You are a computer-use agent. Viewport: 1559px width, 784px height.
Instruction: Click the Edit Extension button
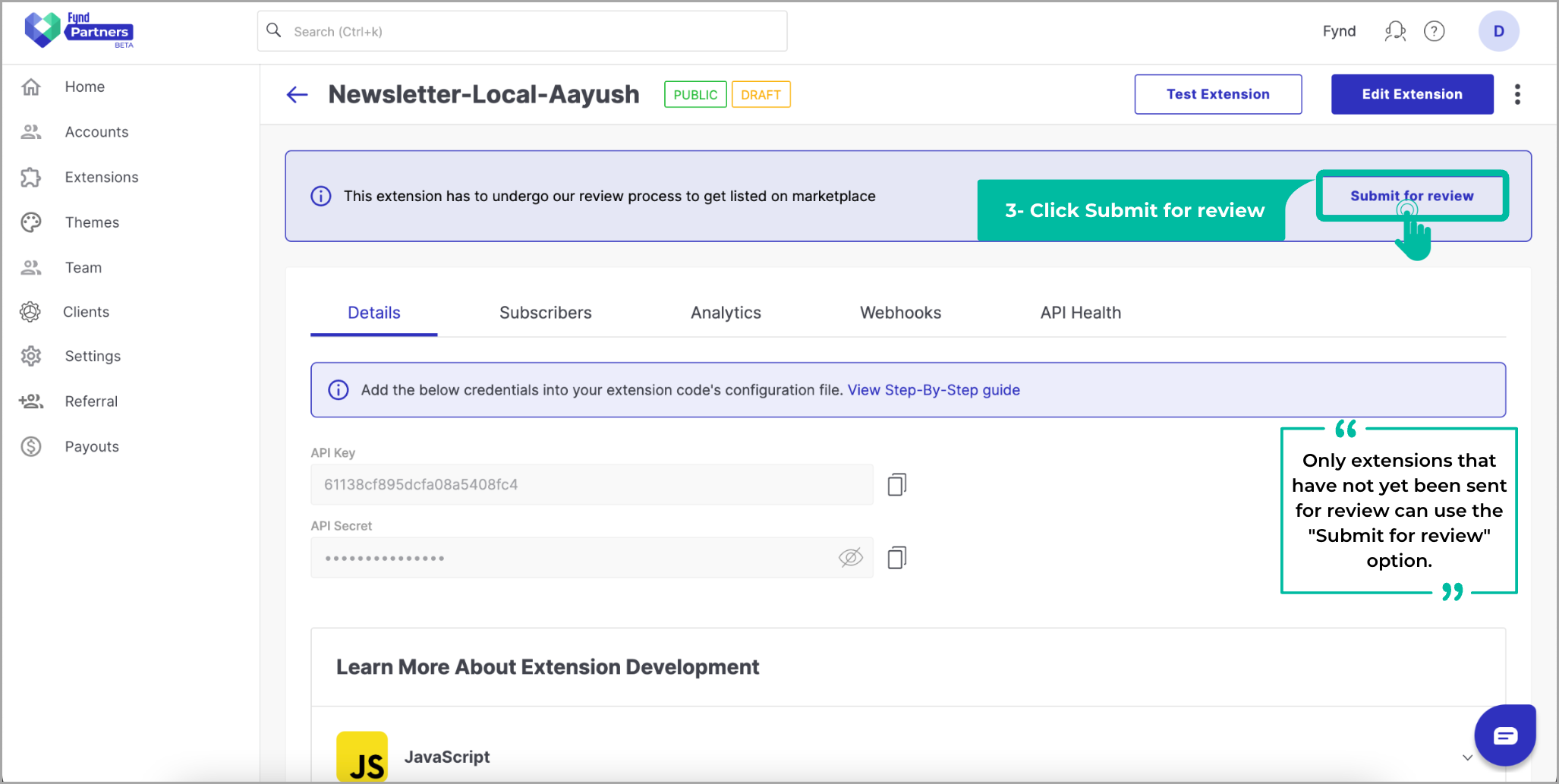point(1412,94)
